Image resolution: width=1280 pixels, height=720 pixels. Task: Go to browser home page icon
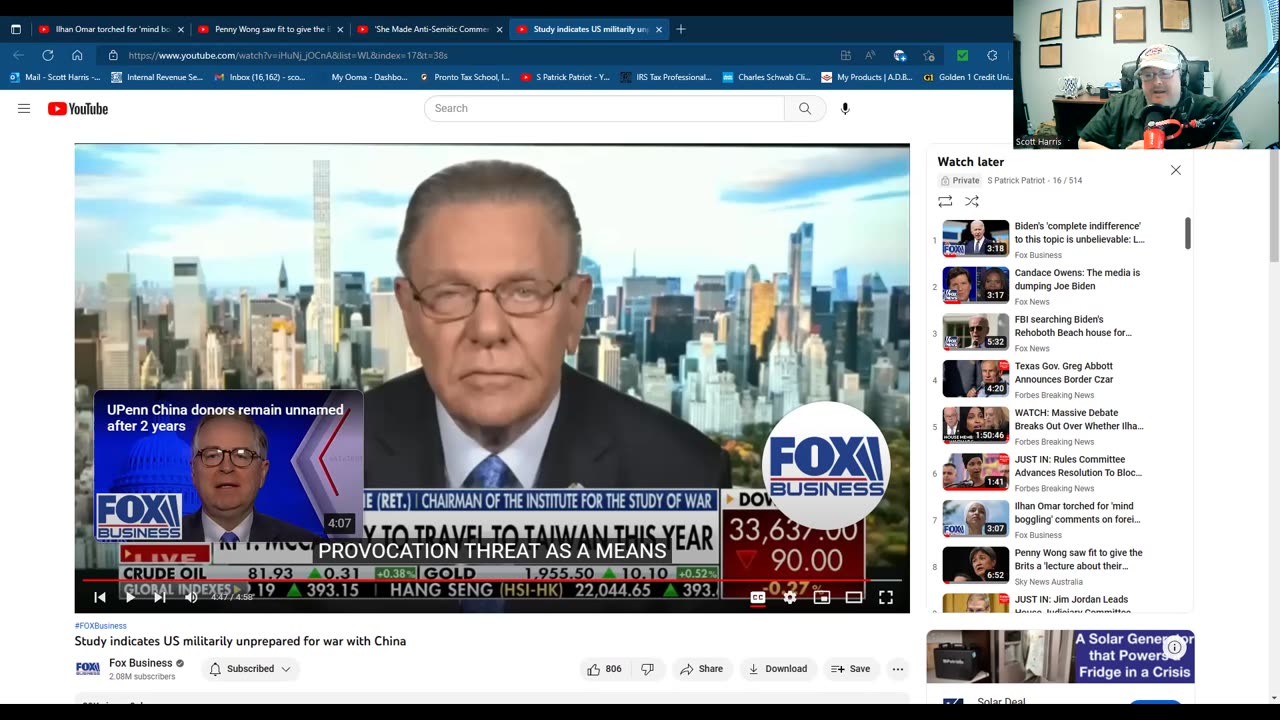click(77, 56)
